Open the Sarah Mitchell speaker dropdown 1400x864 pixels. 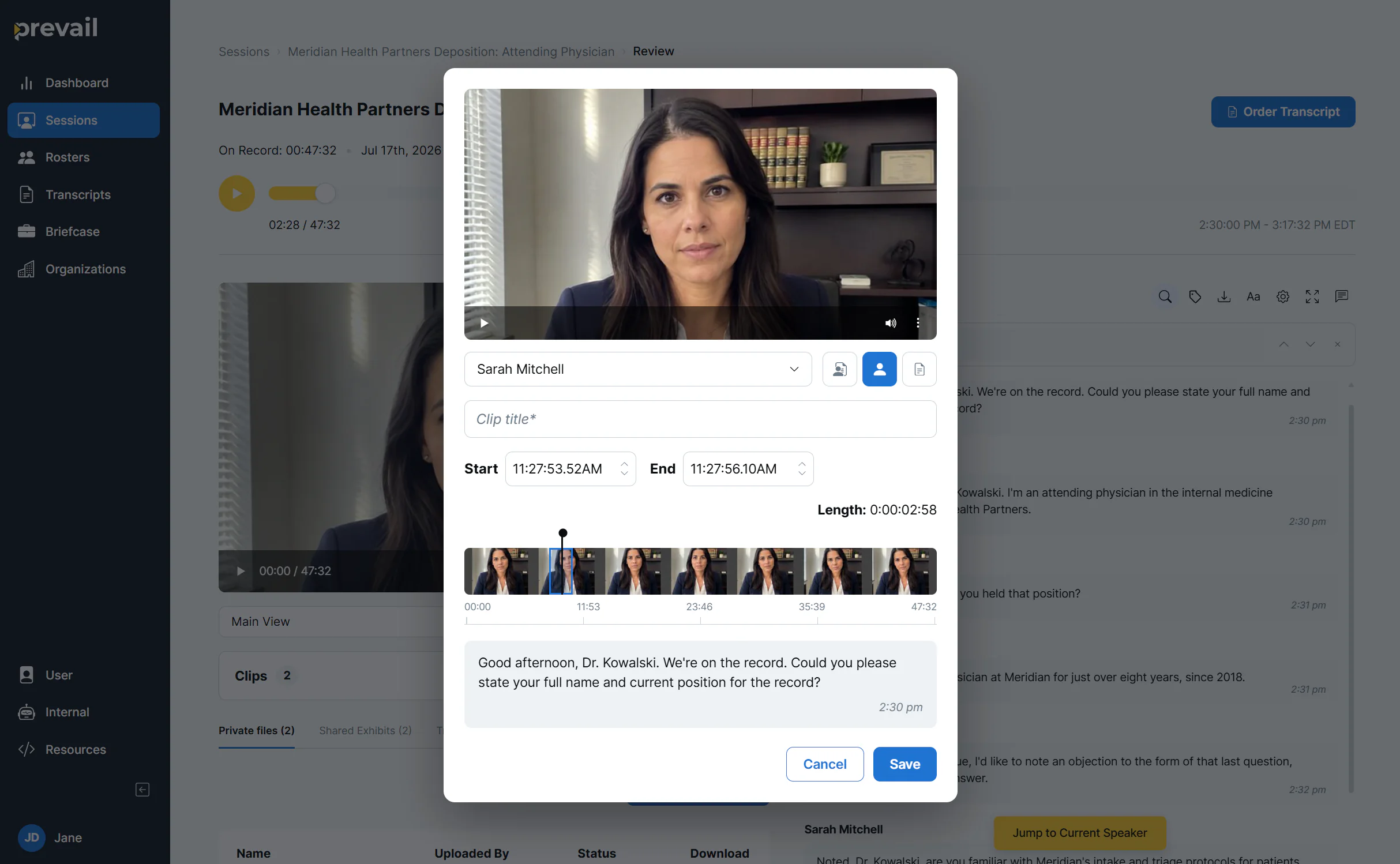[638, 369]
